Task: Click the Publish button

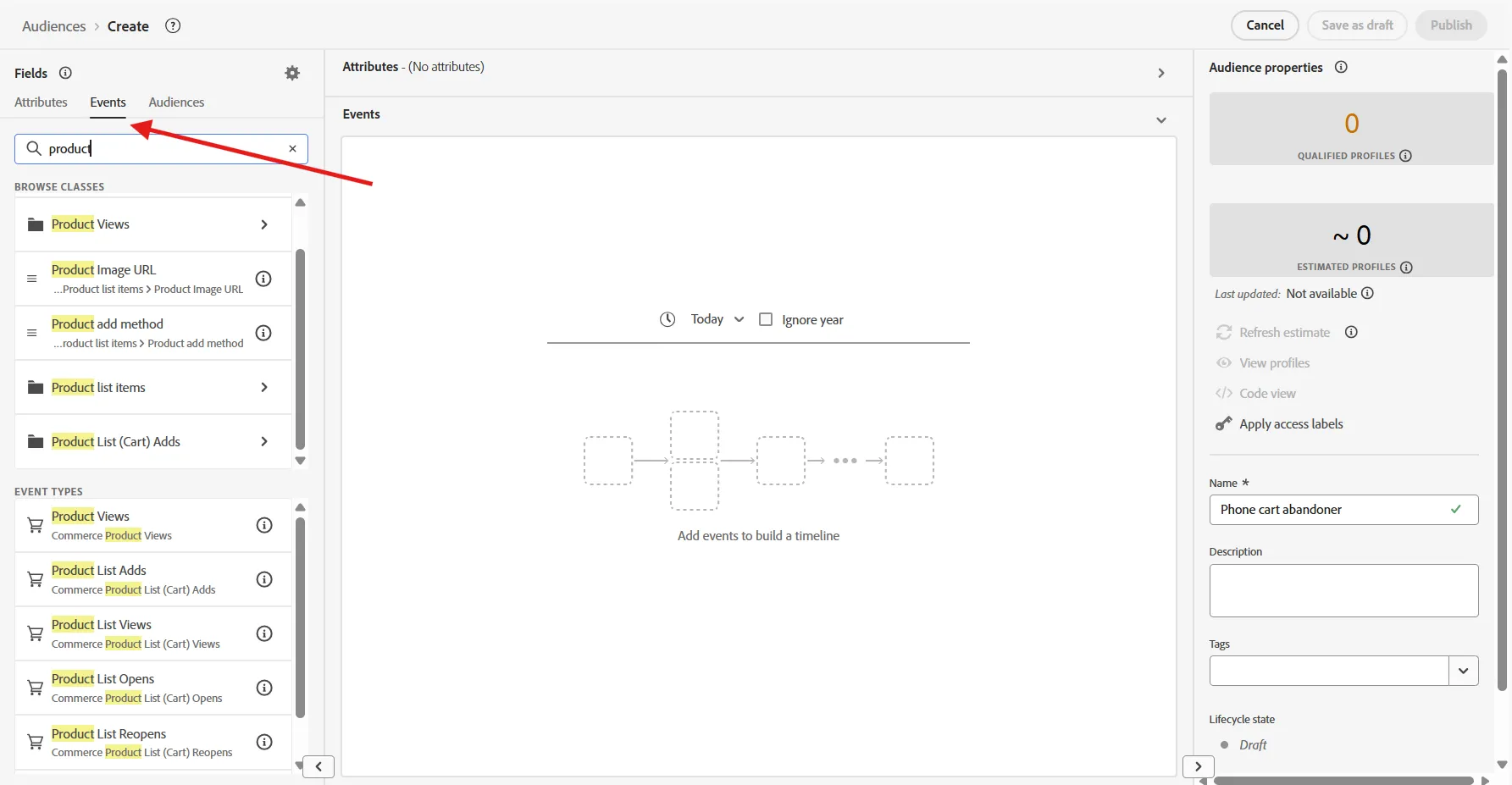Action: [1451, 25]
